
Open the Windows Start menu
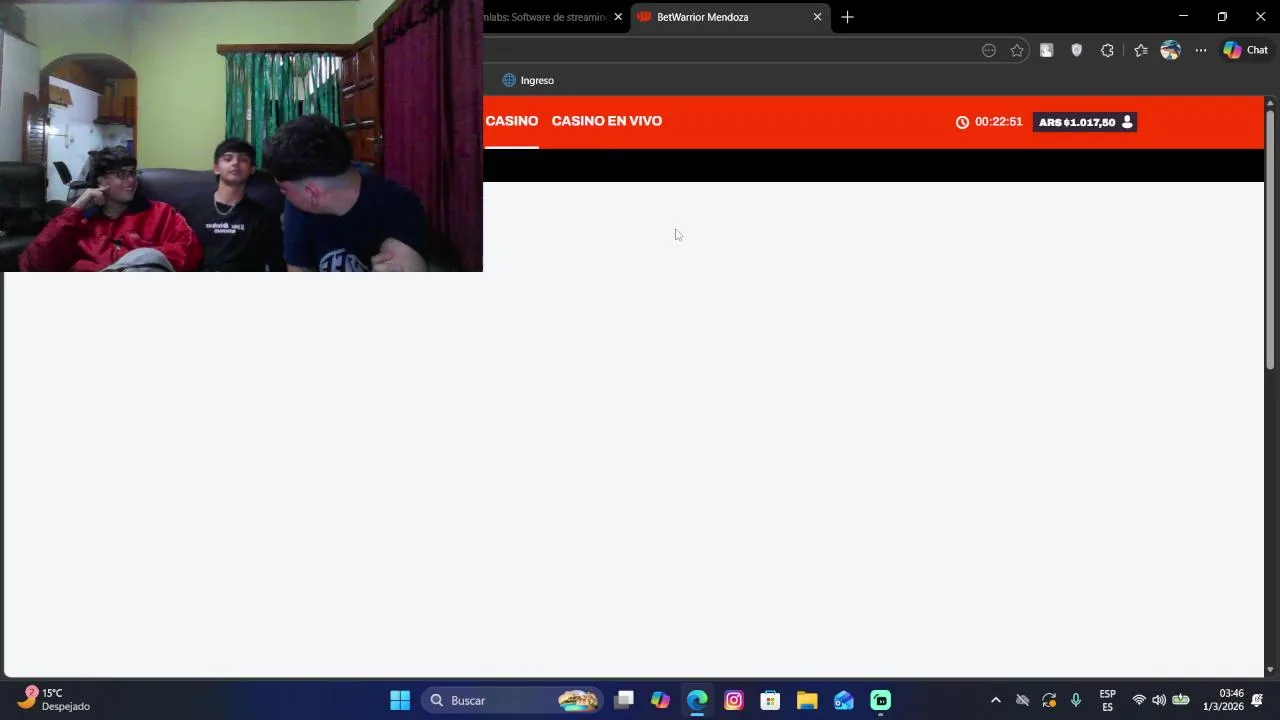(400, 700)
